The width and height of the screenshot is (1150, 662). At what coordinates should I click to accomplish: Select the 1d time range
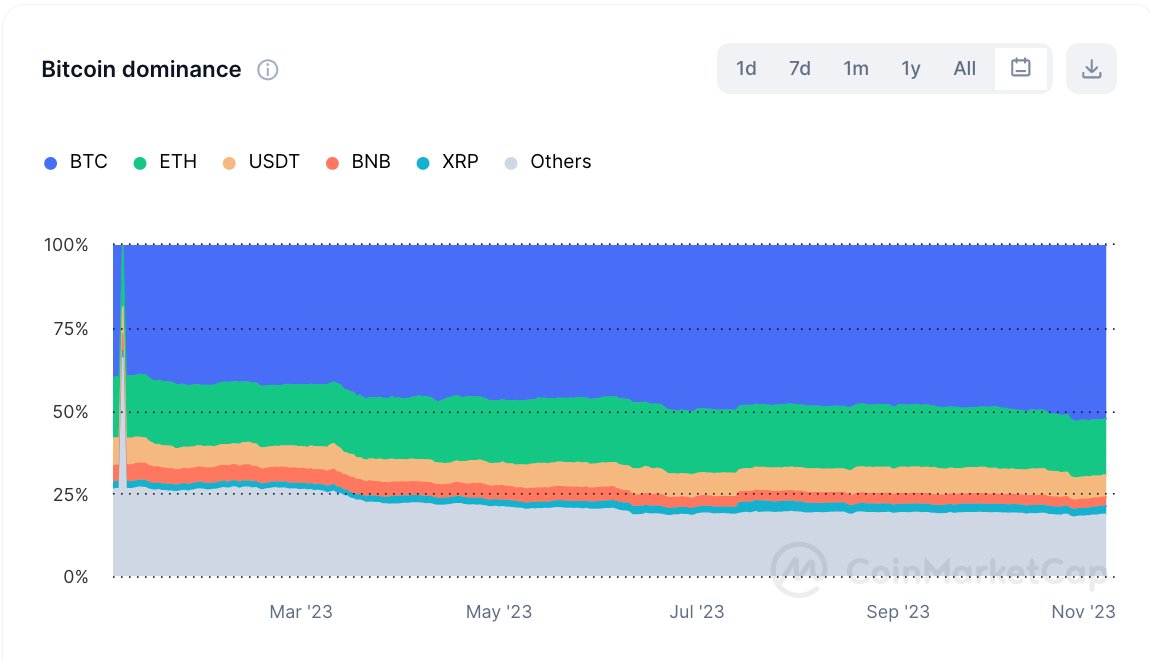(746, 68)
